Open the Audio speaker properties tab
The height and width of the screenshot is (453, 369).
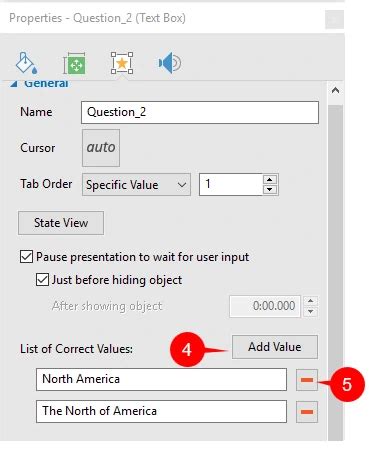[x=170, y=63]
